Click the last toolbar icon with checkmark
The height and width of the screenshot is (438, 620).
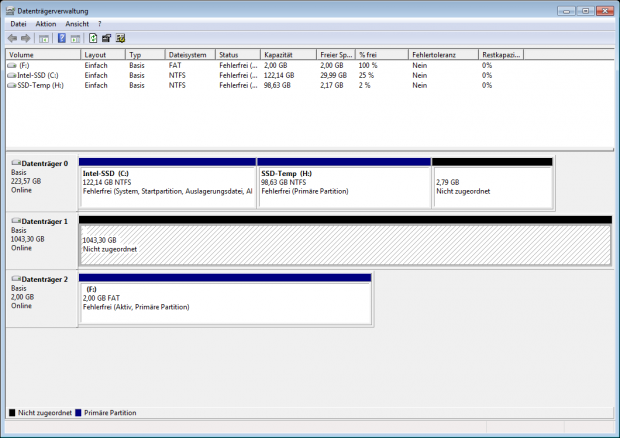[x=120, y=38]
